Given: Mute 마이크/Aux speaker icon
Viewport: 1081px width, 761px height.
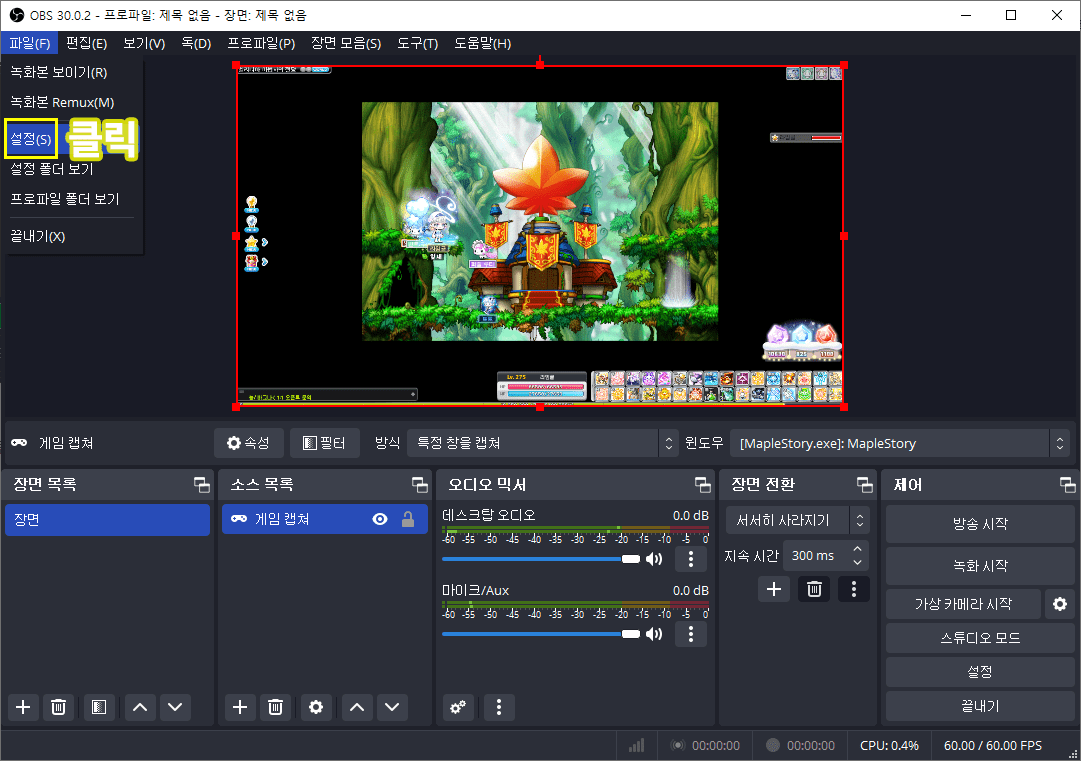Looking at the screenshot, I should click(x=654, y=634).
